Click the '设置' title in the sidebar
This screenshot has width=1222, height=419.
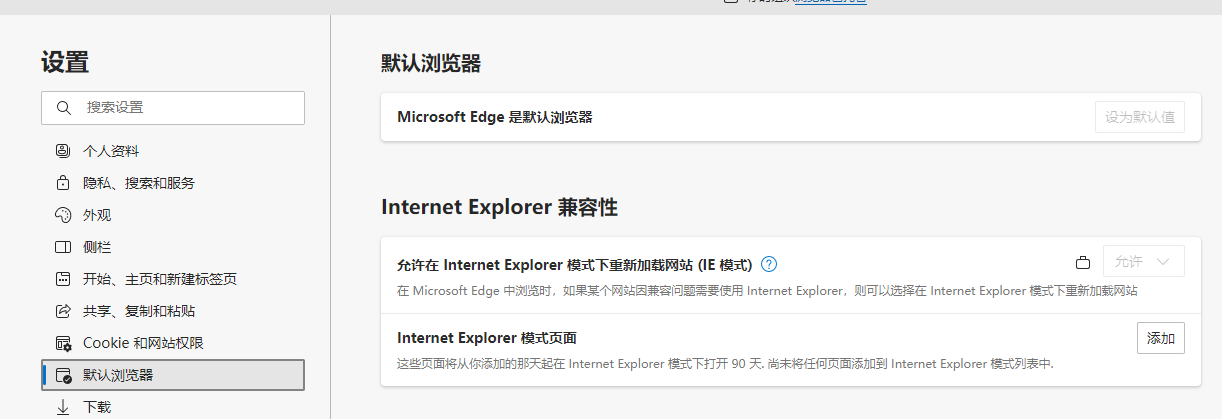point(65,62)
